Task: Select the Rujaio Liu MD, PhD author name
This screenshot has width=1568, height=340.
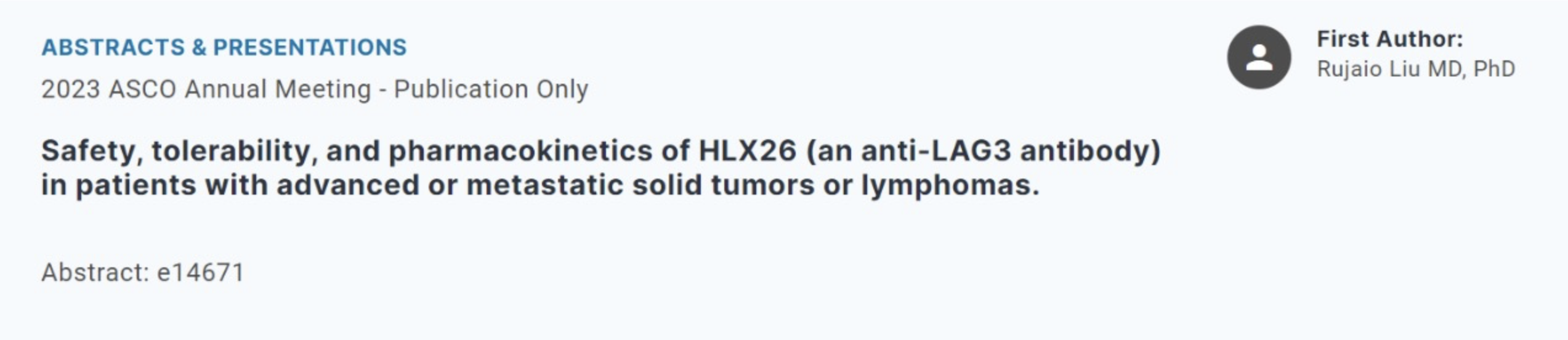Action: click(1415, 69)
